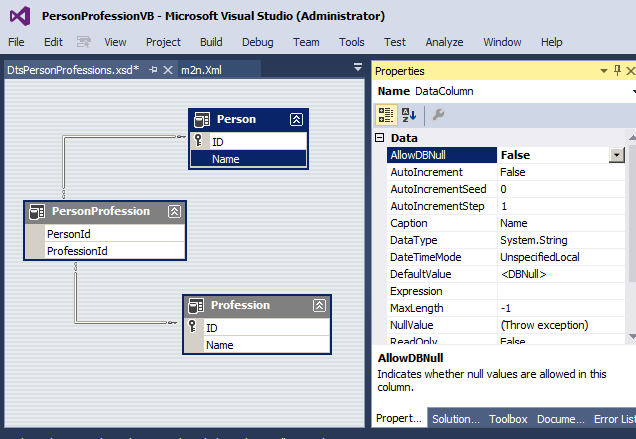Select the ID column in Person table

[248, 142]
